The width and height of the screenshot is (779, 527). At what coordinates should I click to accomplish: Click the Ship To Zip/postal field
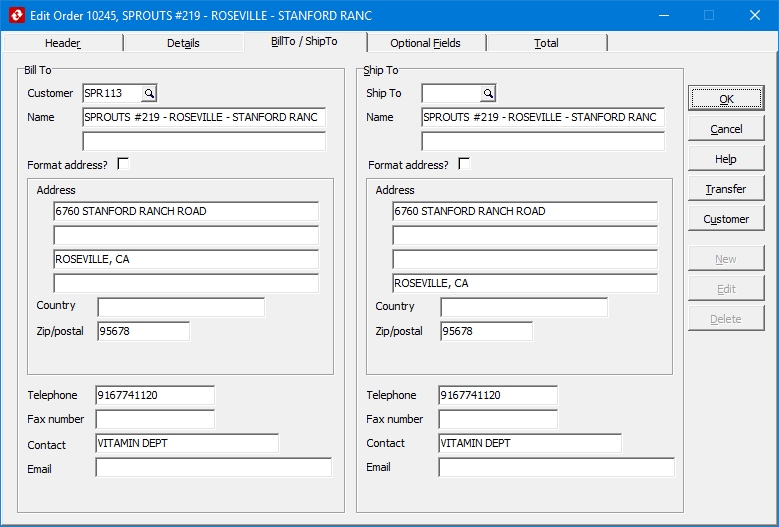486,331
